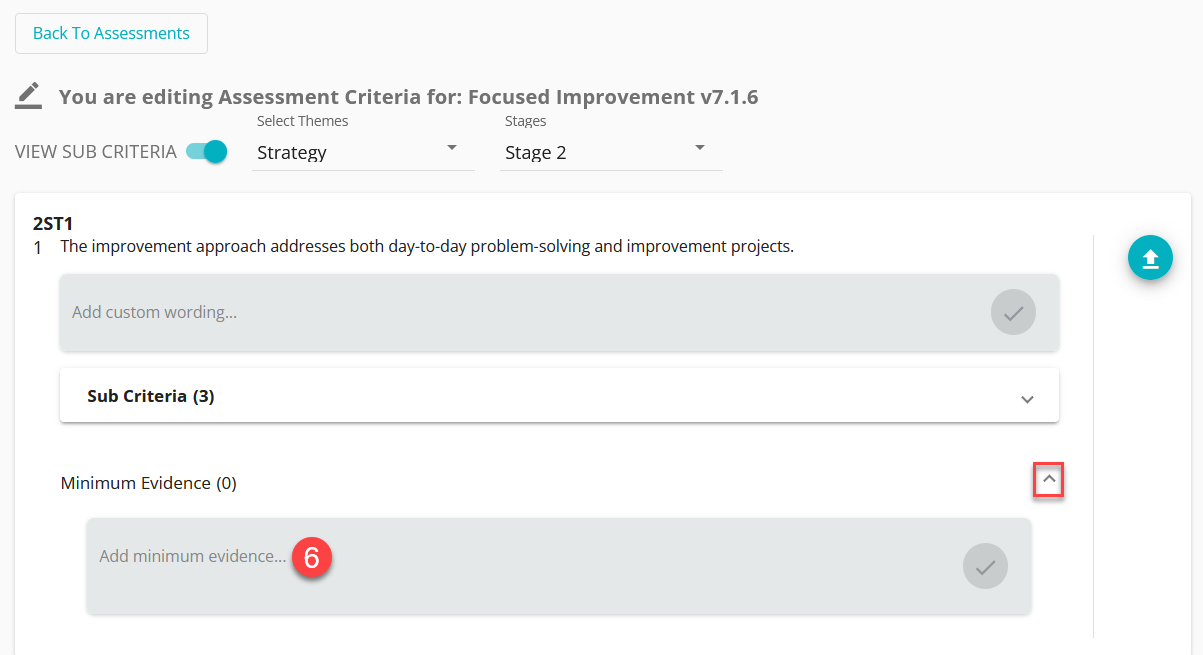Collapse Minimum Evidence using the up chevron
Screen dimensions: 1203x655
(1049, 481)
